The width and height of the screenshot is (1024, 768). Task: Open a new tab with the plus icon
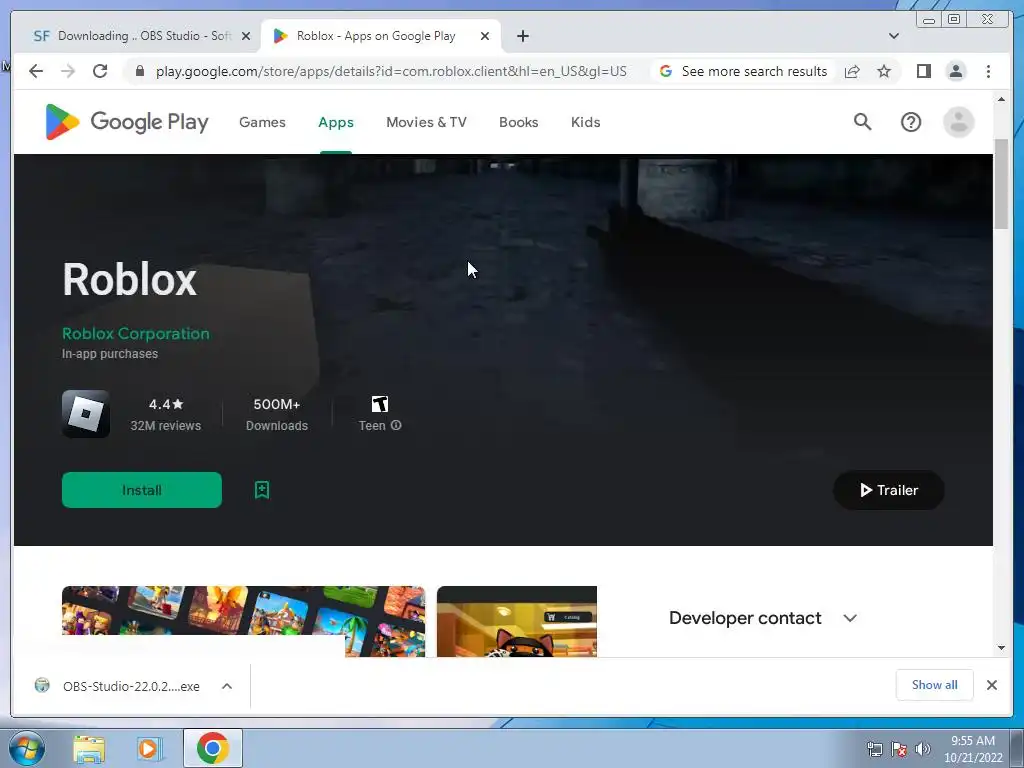(x=522, y=36)
